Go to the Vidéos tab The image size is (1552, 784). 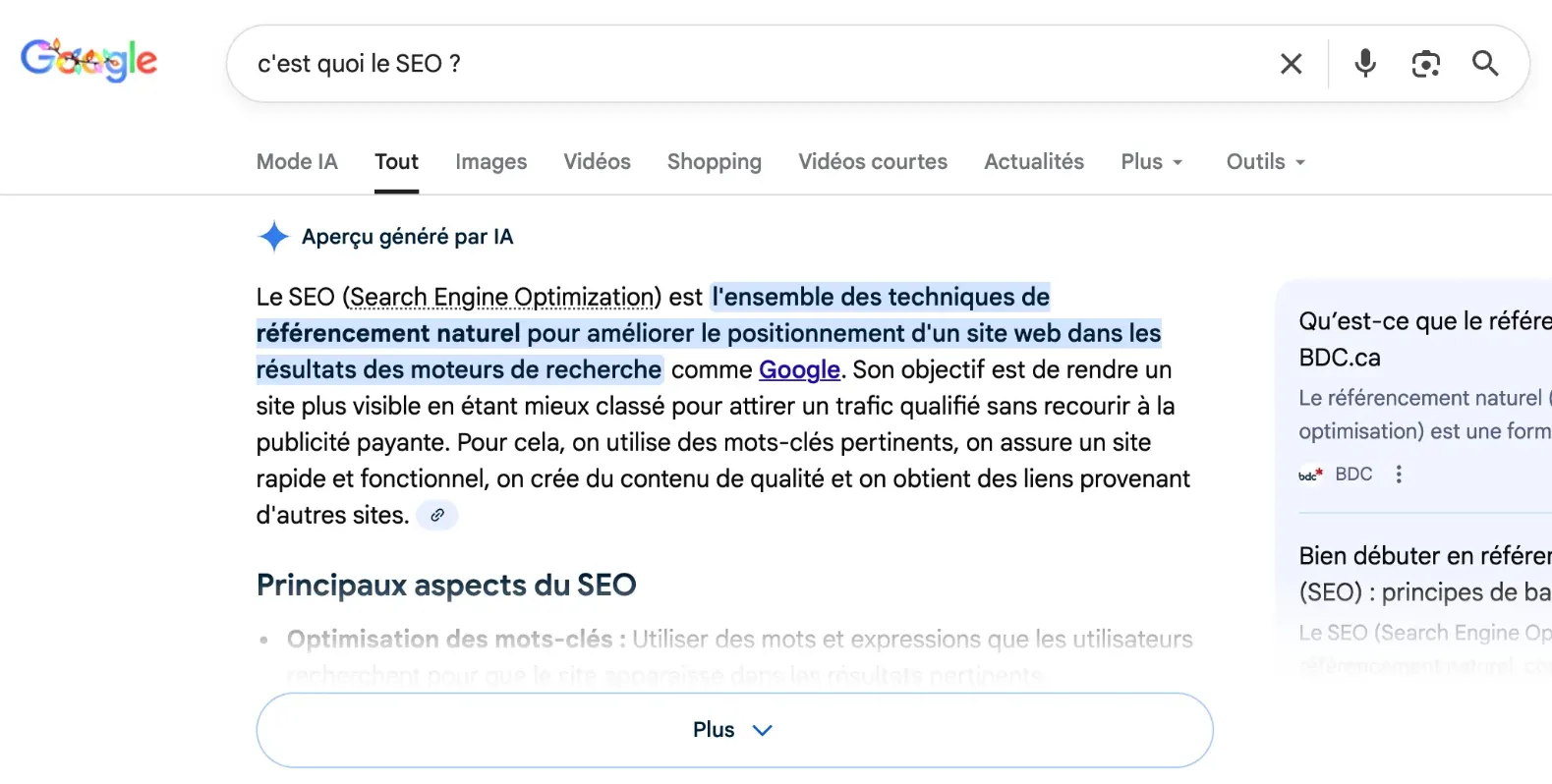tap(597, 162)
